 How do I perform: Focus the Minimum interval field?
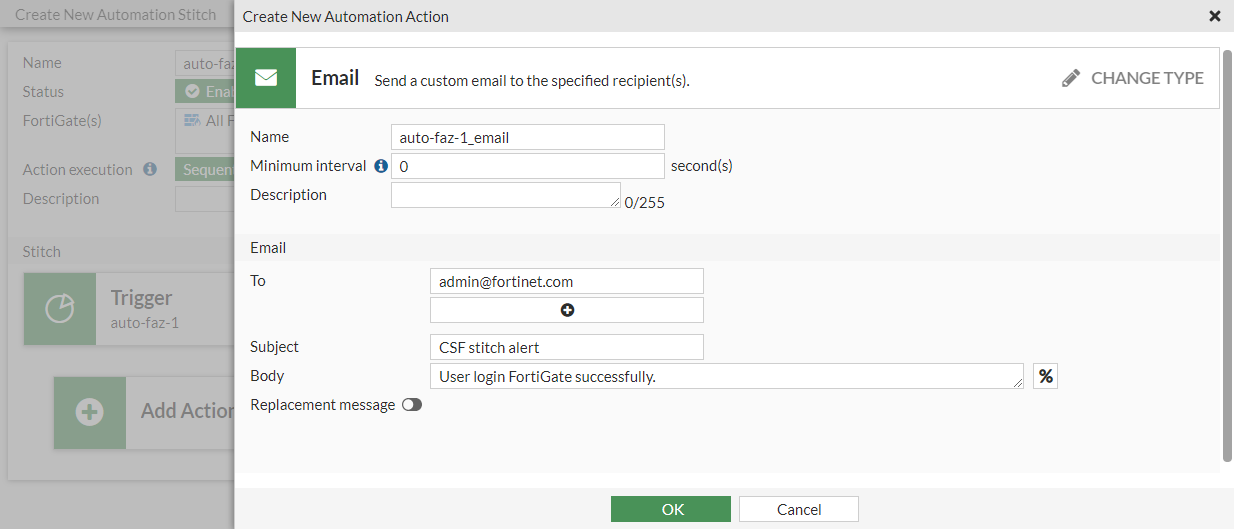(527, 166)
